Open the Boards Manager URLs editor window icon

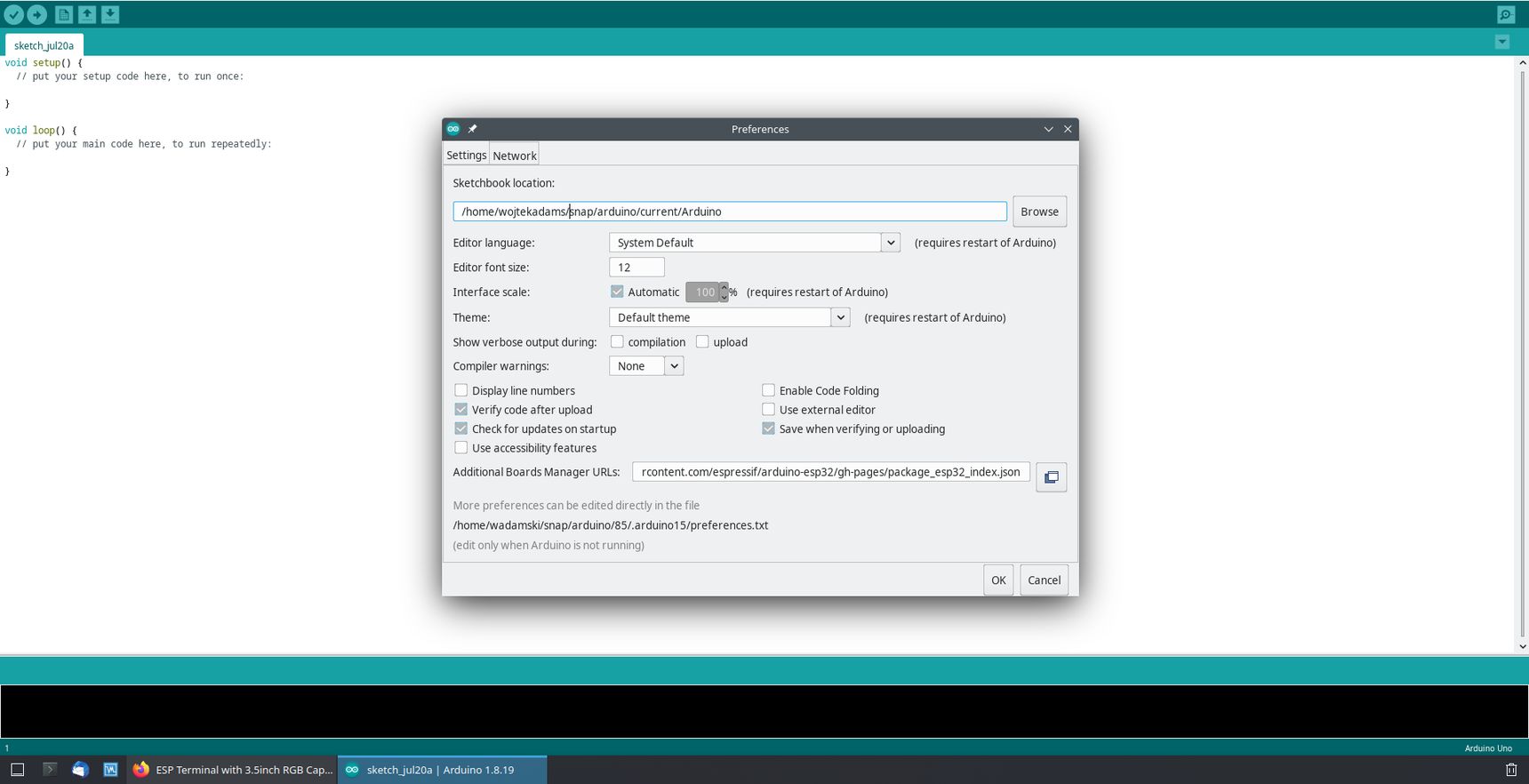click(1051, 477)
